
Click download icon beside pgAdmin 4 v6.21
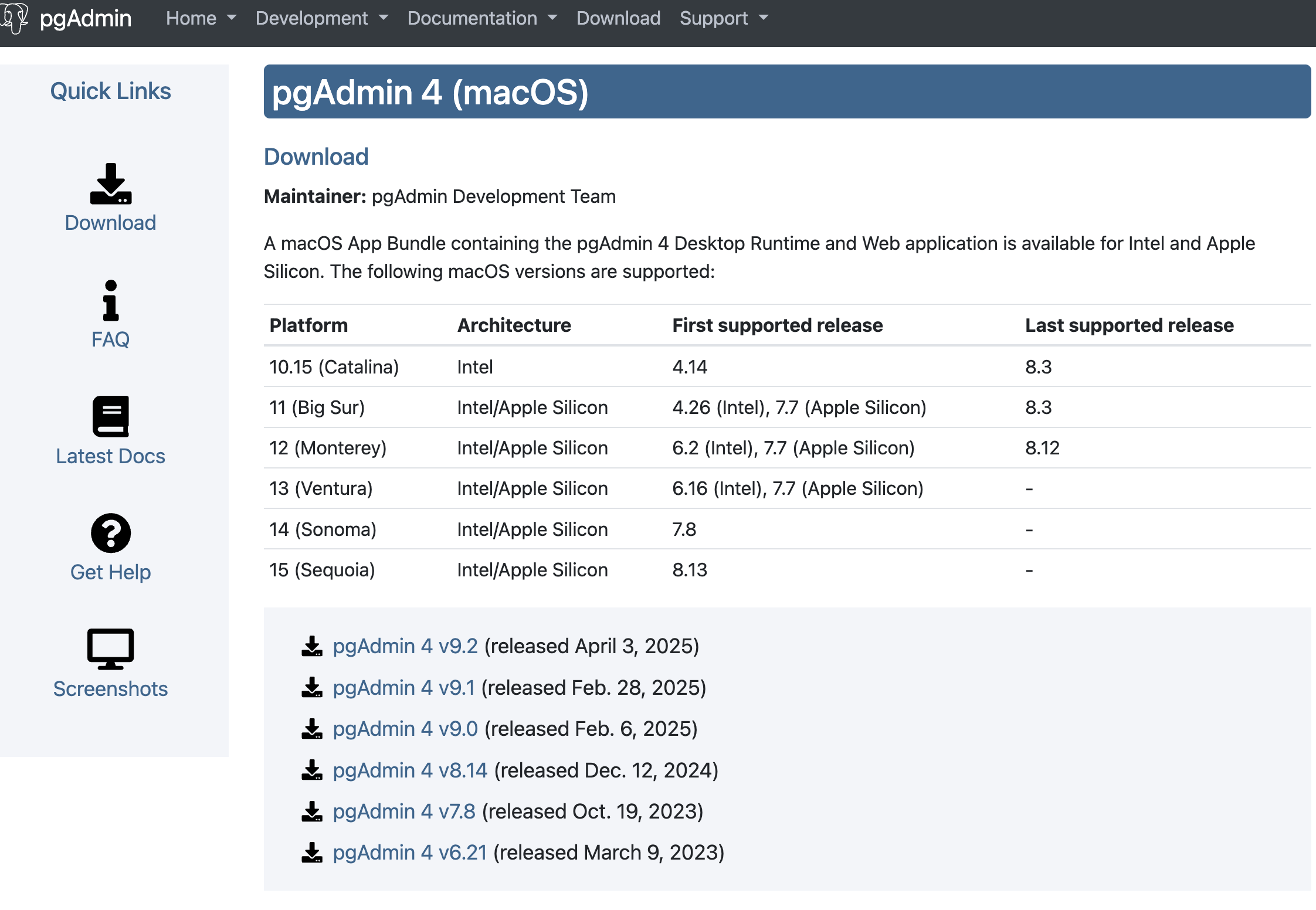312,853
